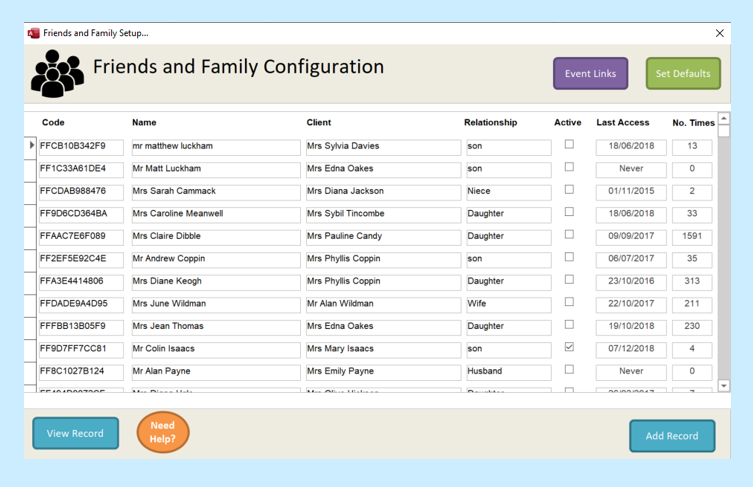The image size is (753, 487).
Task: Click the last access field 07/12/2018
Action: tap(631, 350)
